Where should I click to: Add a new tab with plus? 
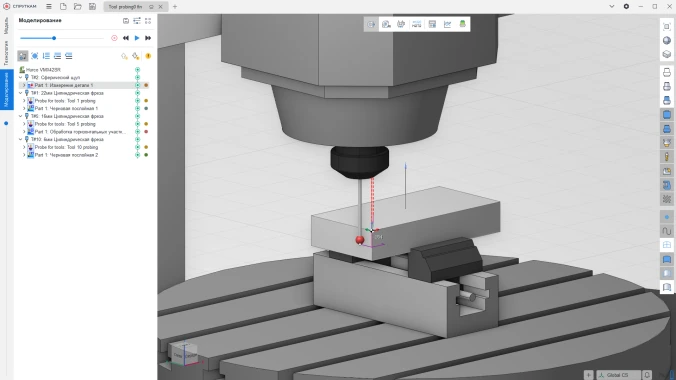point(175,6)
